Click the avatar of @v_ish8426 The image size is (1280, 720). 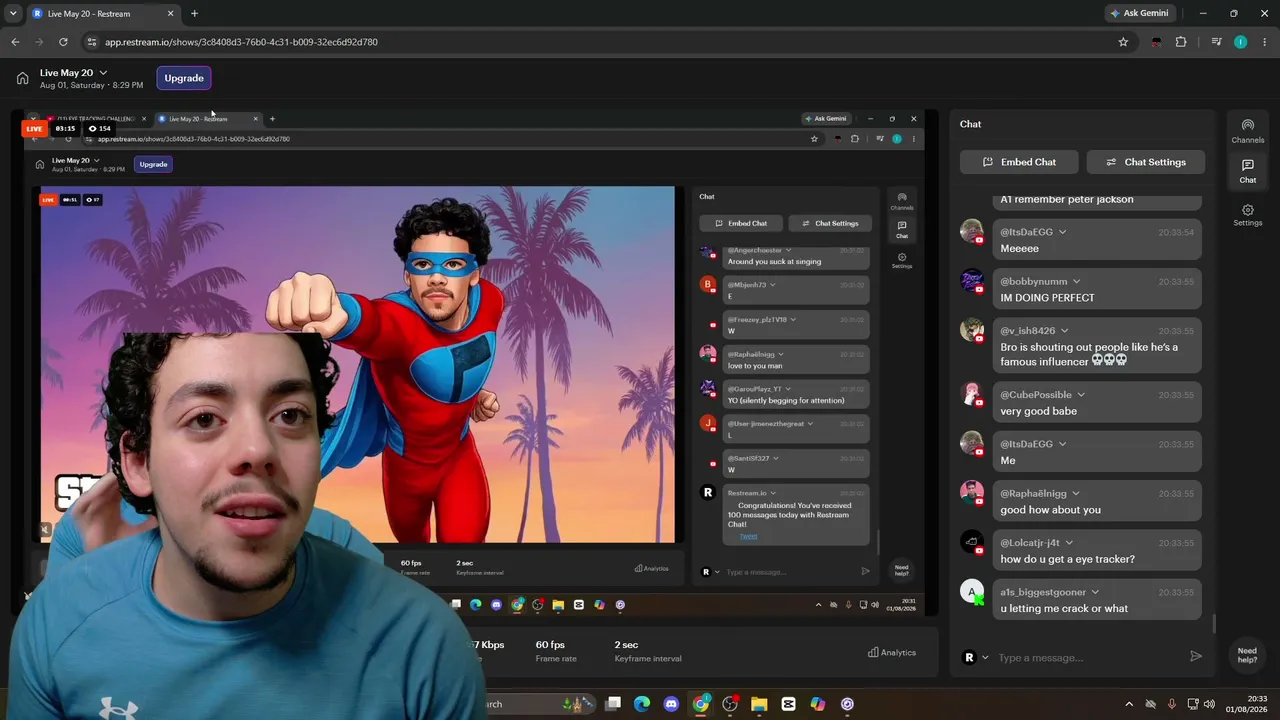tap(971, 330)
